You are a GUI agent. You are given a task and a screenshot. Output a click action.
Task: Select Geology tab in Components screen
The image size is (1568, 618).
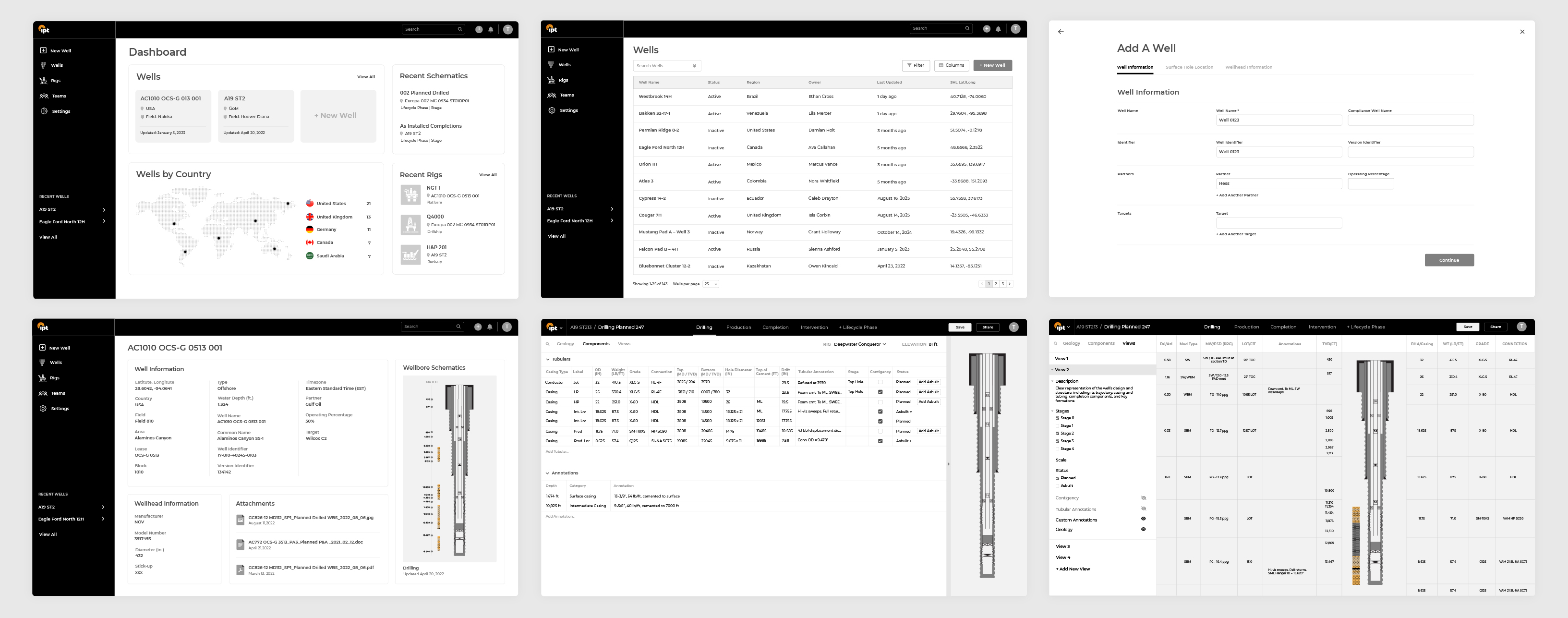565,344
